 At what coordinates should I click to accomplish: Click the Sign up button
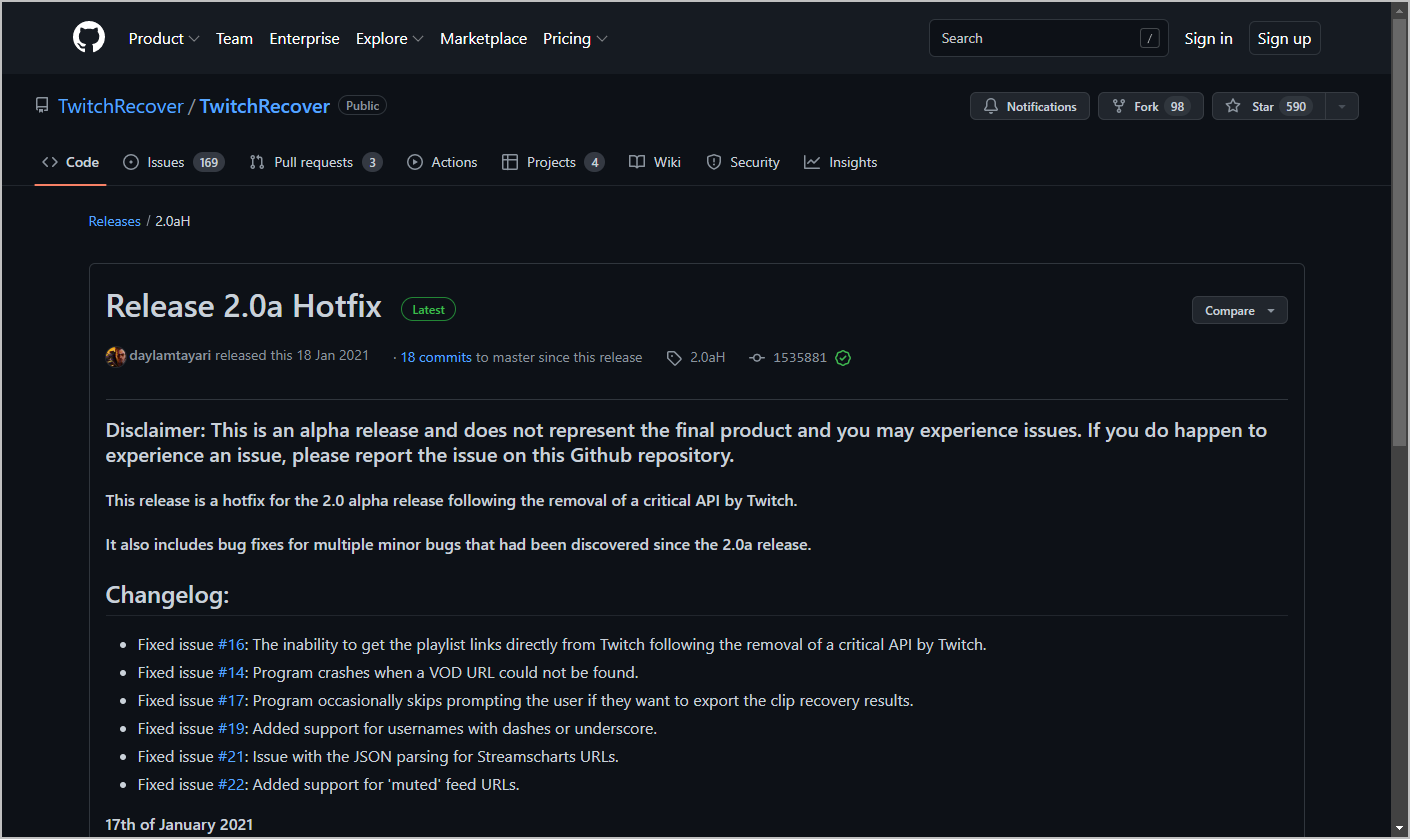(1284, 39)
